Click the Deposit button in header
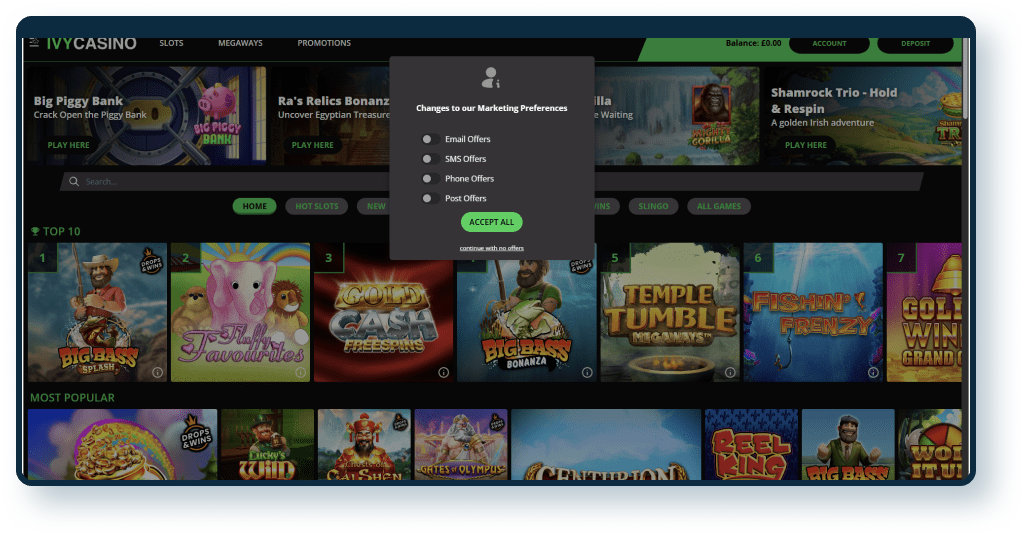 click(x=914, y=44)
